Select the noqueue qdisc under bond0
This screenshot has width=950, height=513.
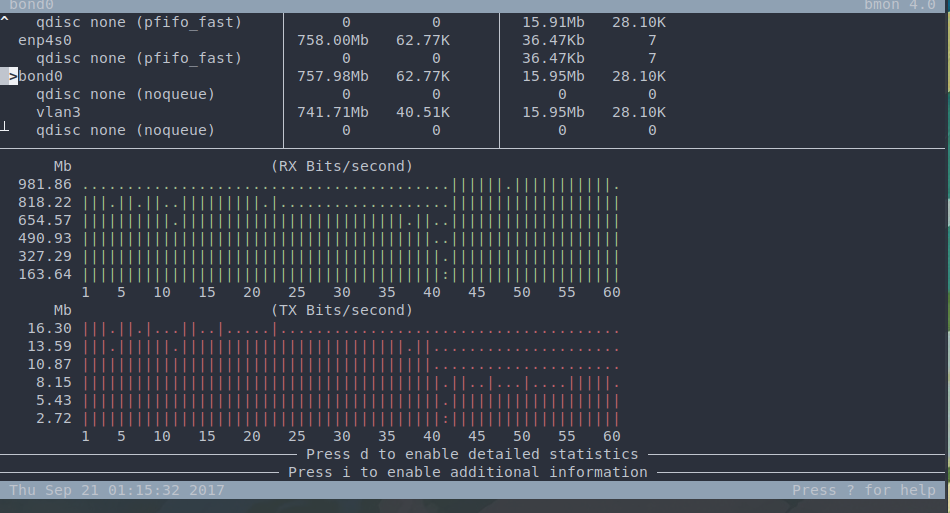pos(125,94)
